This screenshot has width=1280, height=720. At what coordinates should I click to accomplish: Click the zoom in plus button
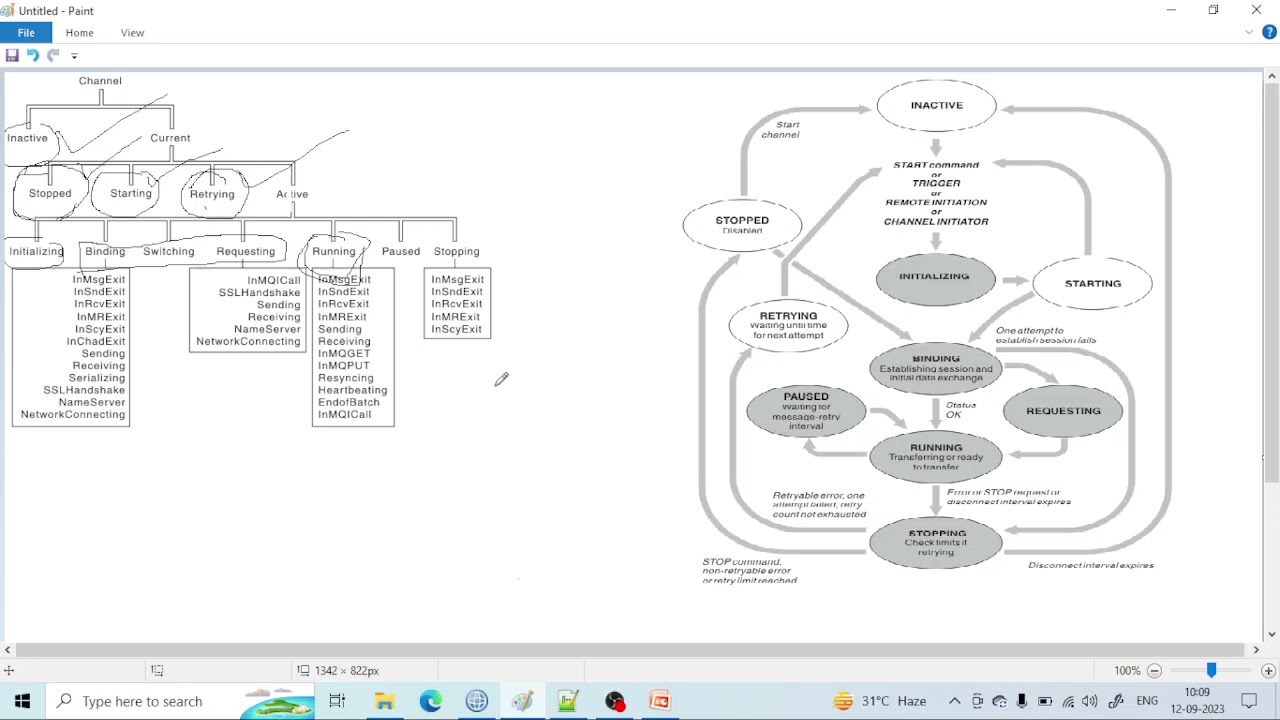(x=1268, y=671)
